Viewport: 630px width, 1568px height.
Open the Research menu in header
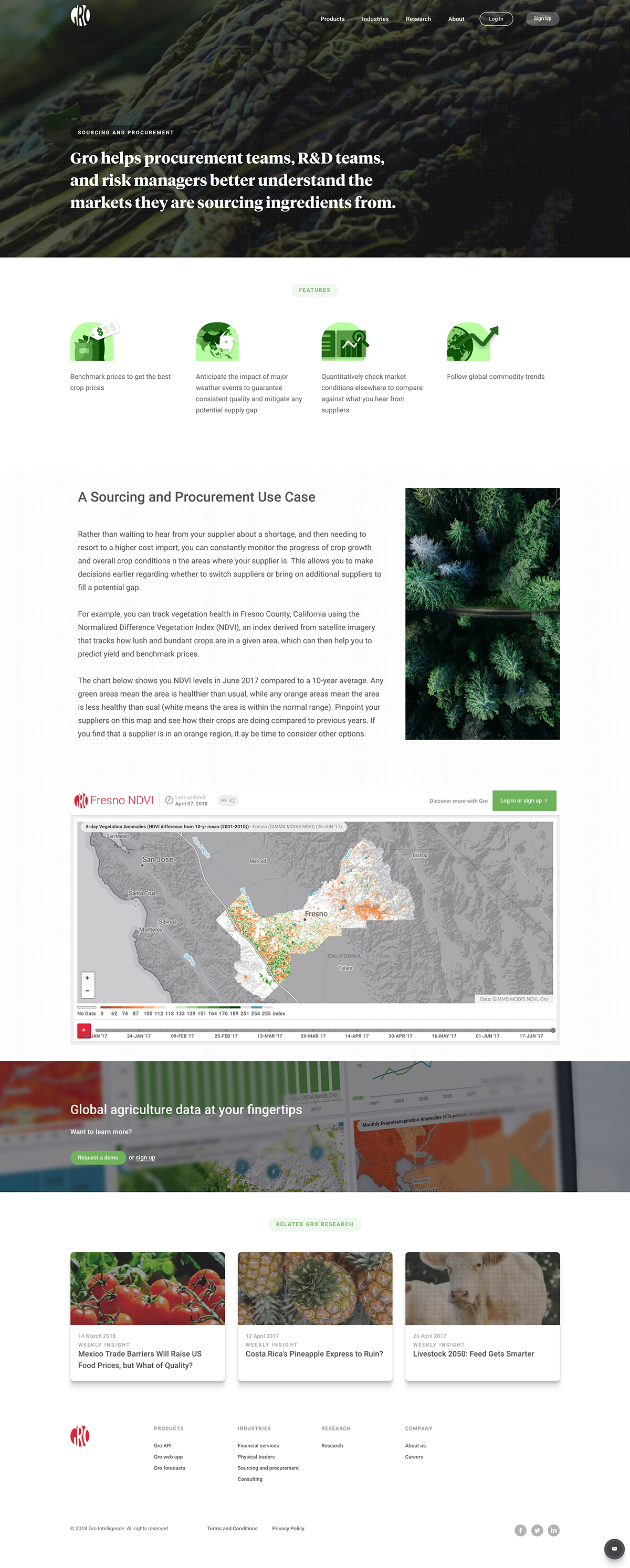tap(418, 19)
